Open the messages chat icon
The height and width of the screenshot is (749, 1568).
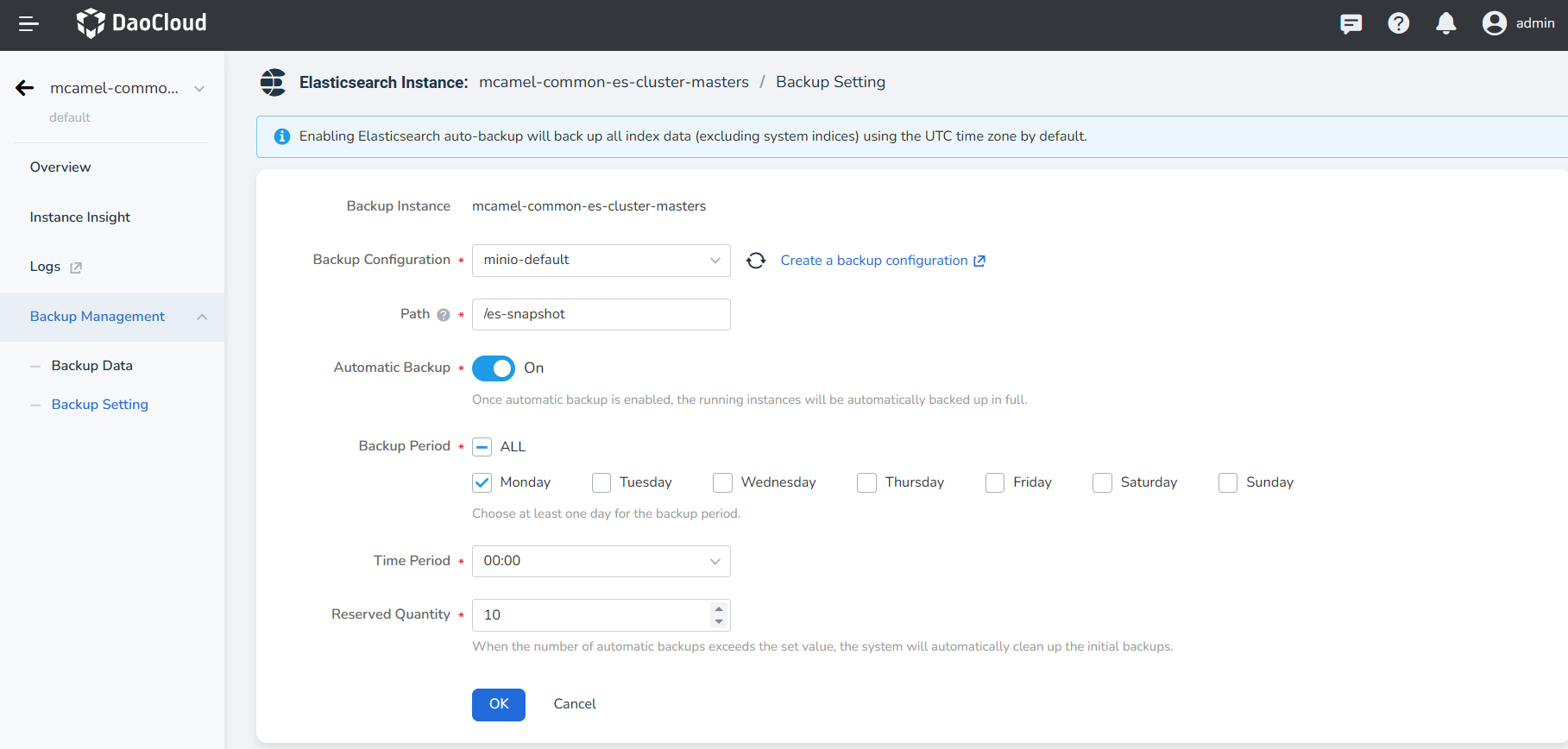1351,23
